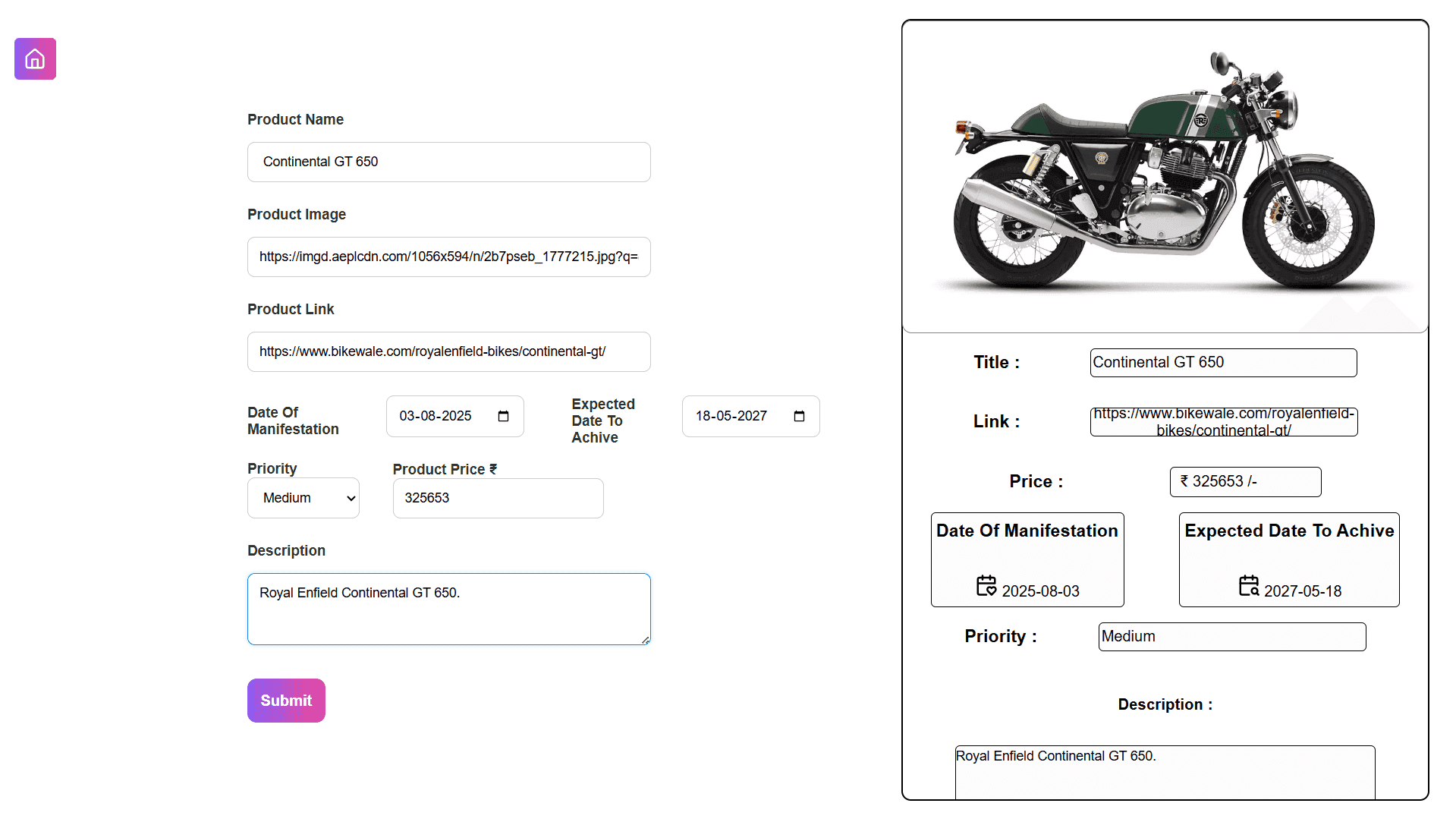Screen dimensions: 1456x819
Task: Click the Continental GT 650 motorcycle image
Action: (1165, 176)
